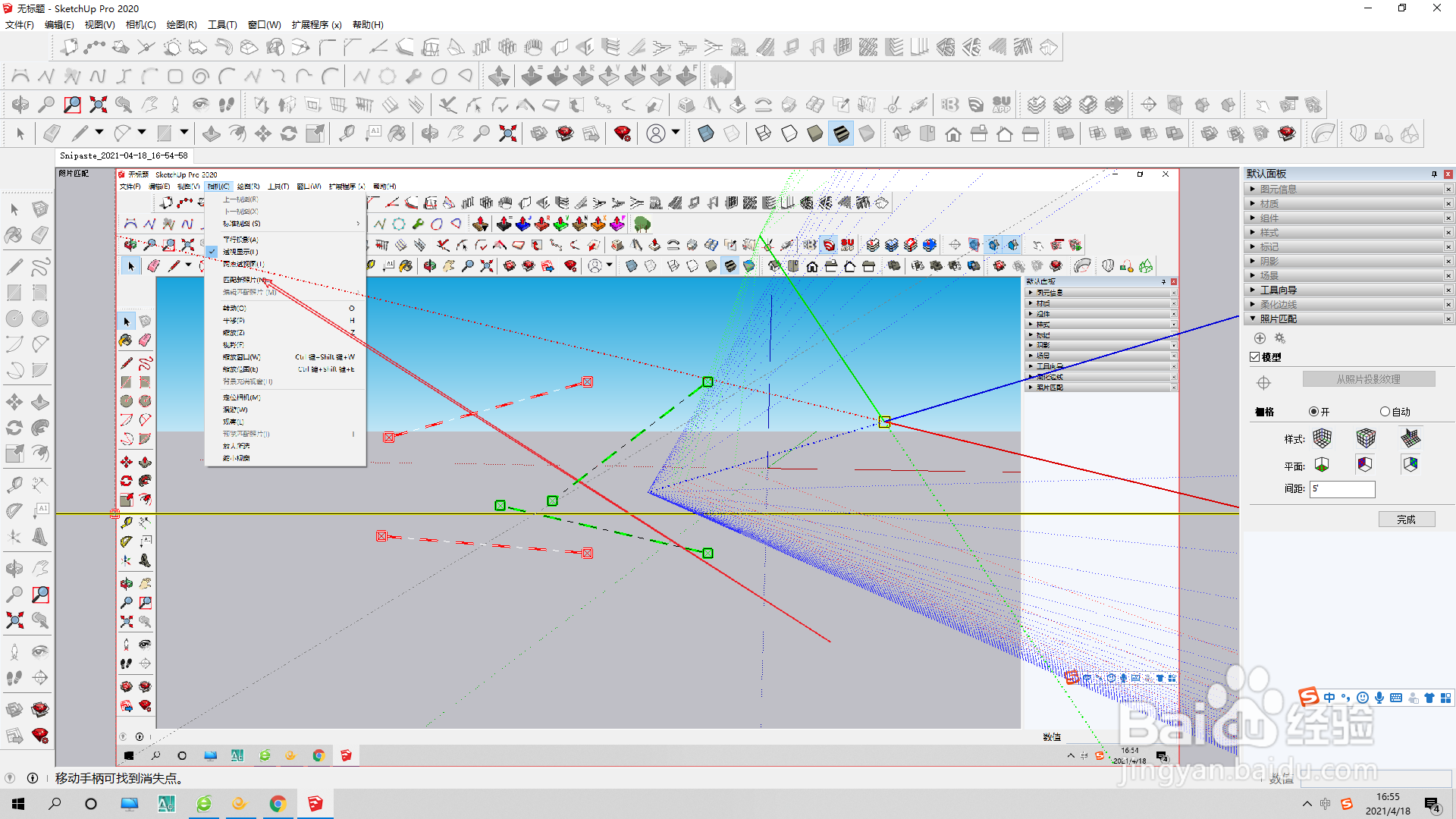Choose the Look Around eye tool in top toolbar
This screenshot has width=1456, height=819.
[x=201, y=105]
